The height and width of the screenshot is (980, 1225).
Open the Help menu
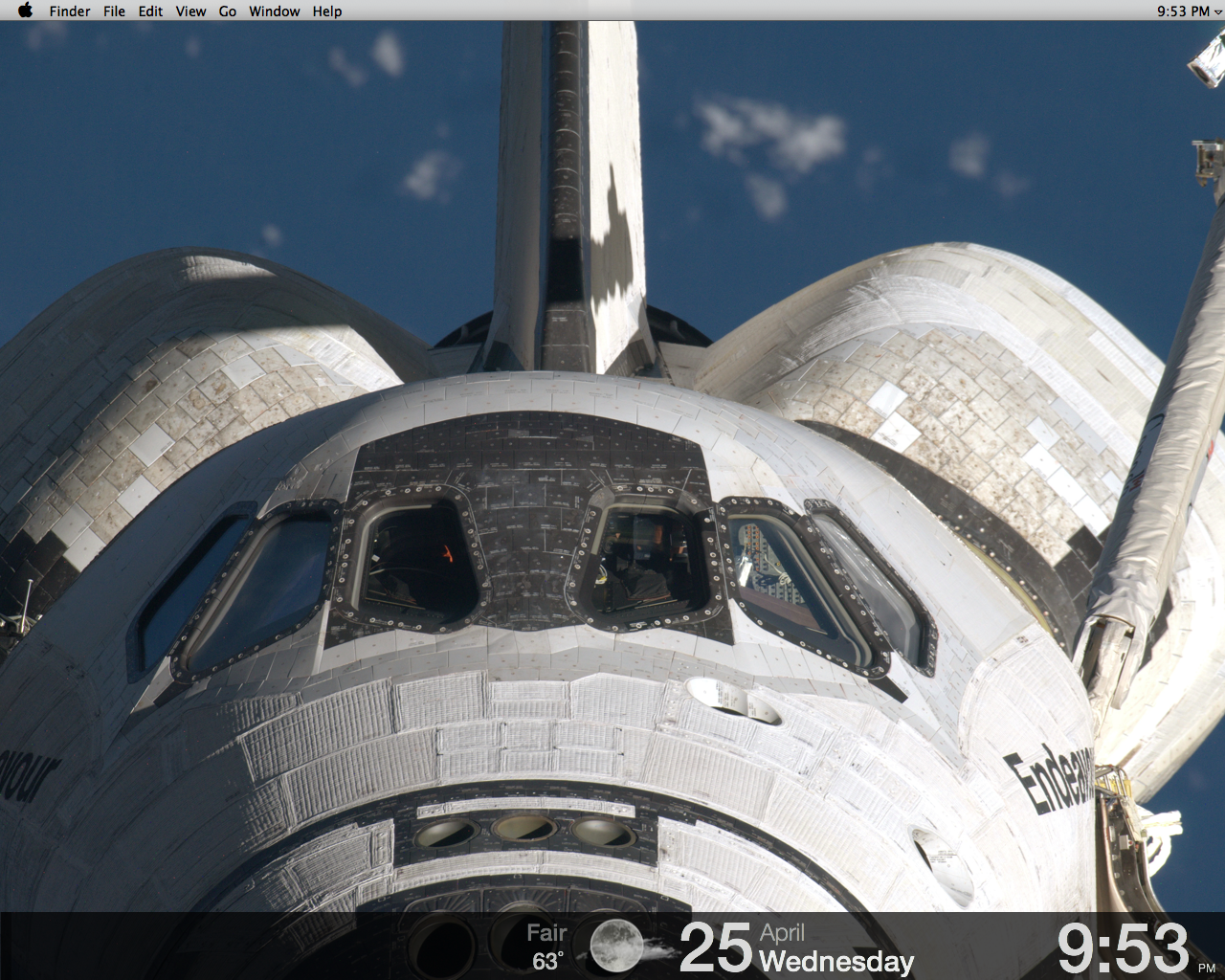pos(327,11)
